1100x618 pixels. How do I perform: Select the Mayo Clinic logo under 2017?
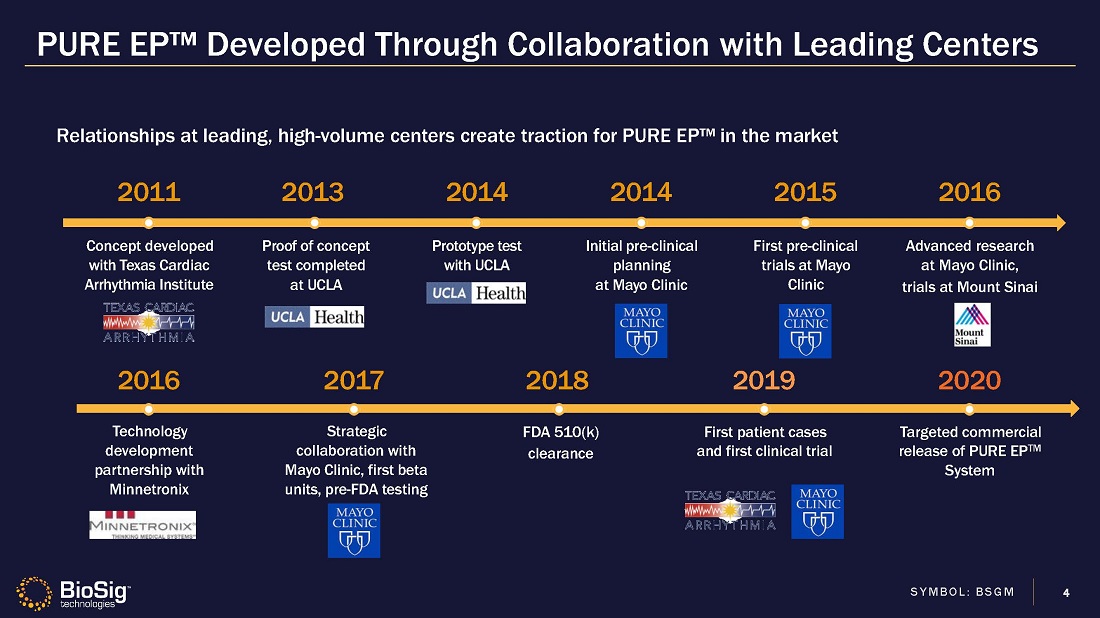pyautogui.click(x=354, y=530)
